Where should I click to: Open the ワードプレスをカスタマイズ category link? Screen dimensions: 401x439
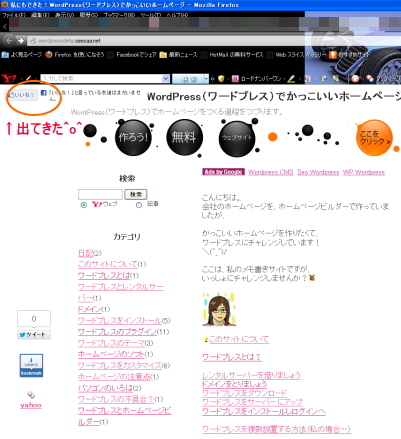(120, 365)
